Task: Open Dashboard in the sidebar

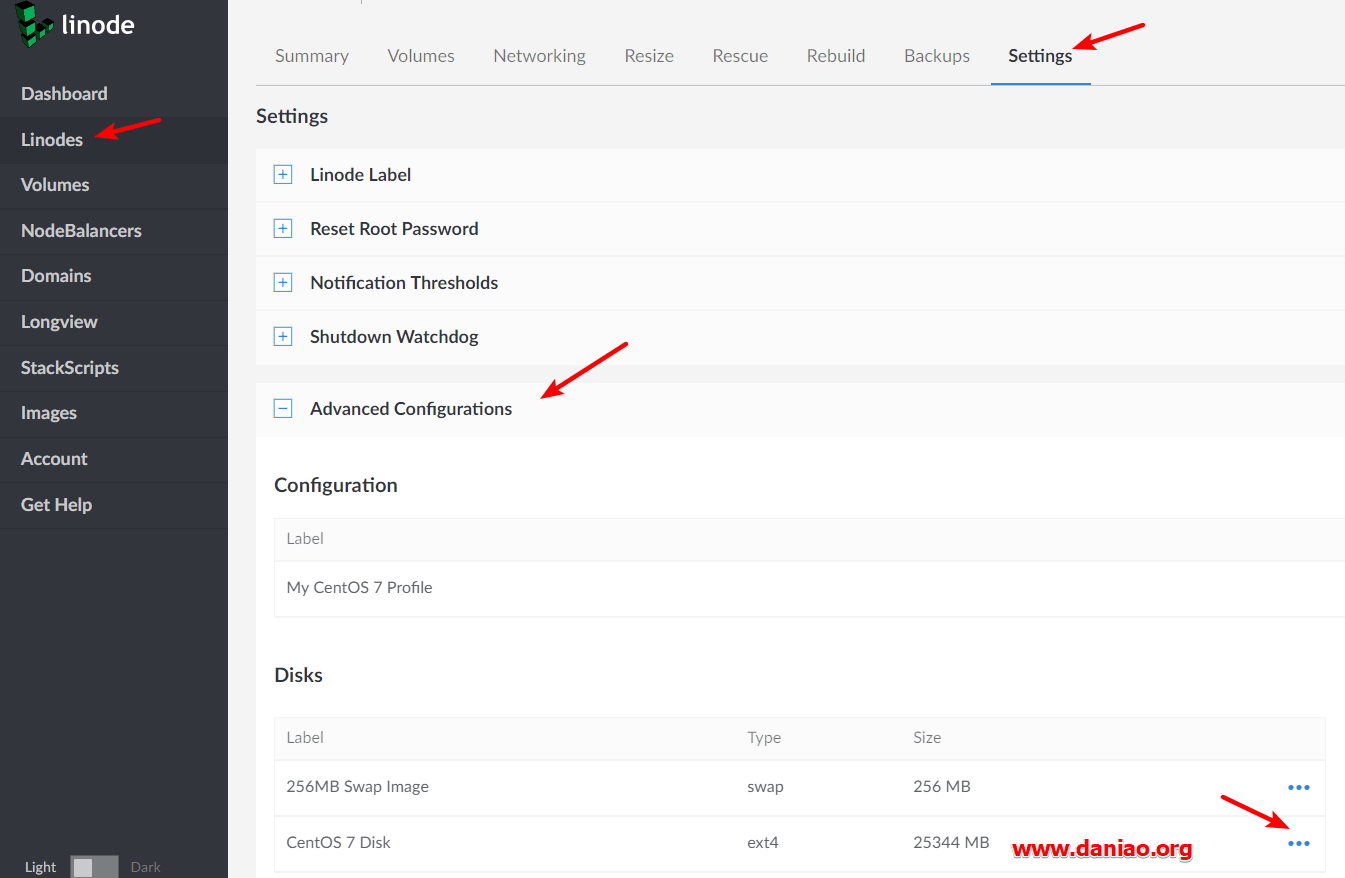Action: 64,94
